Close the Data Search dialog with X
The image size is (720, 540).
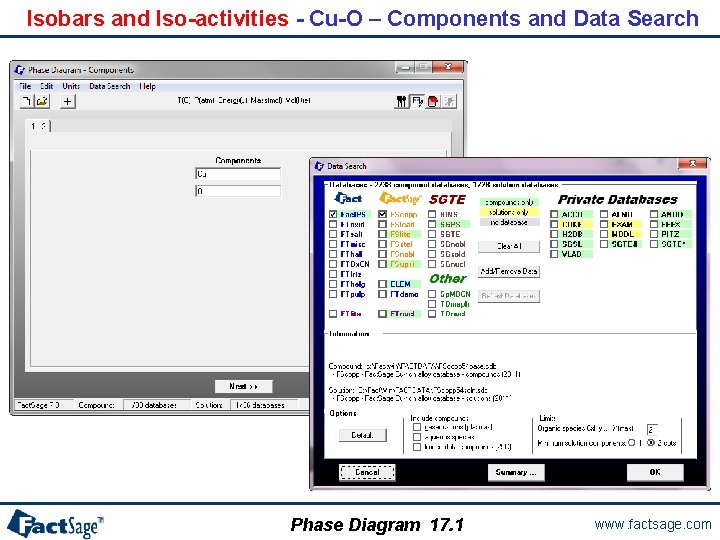pos(692,163)
